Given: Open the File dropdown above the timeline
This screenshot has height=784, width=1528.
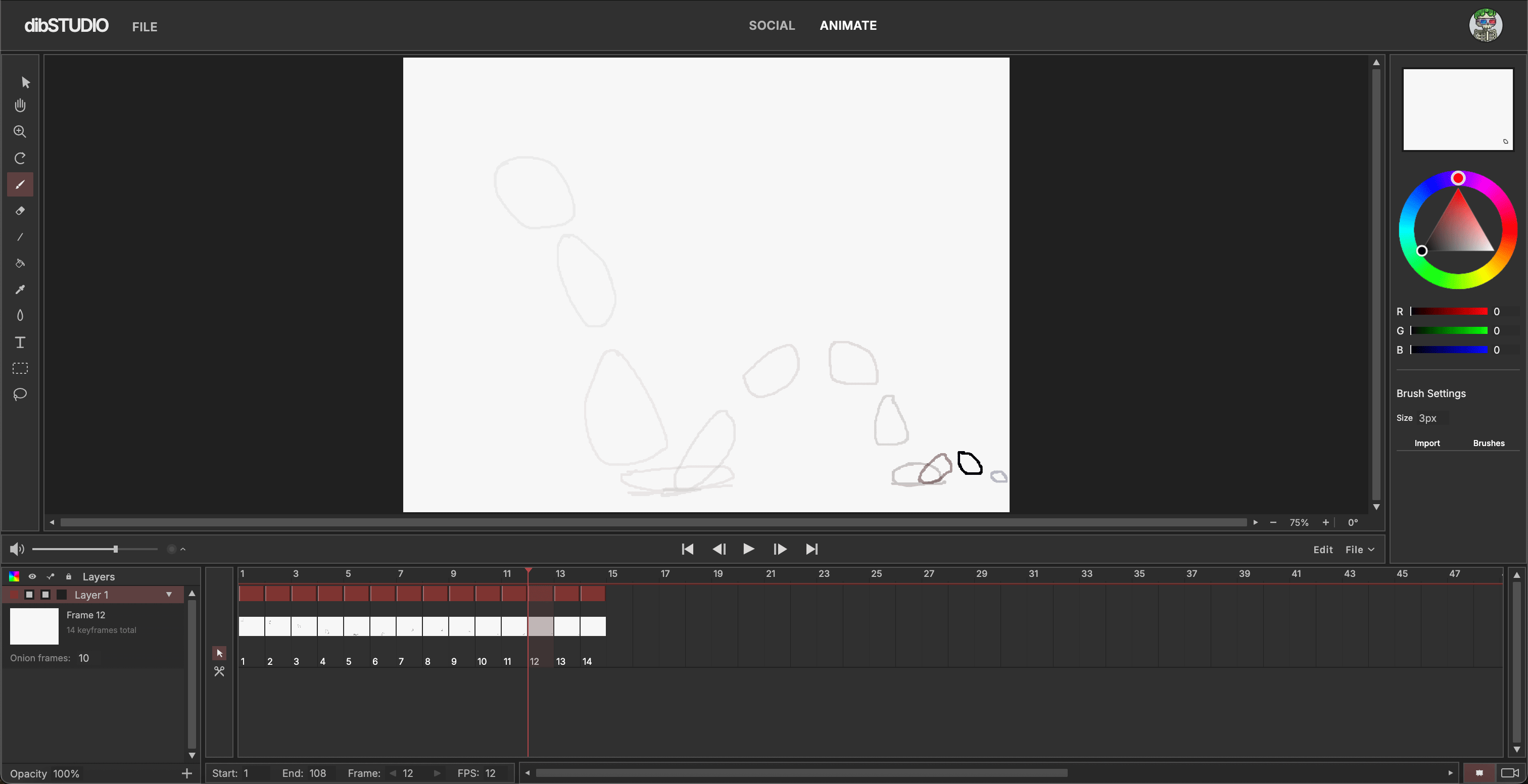Looking at the screenshot, I should 1360,550.
